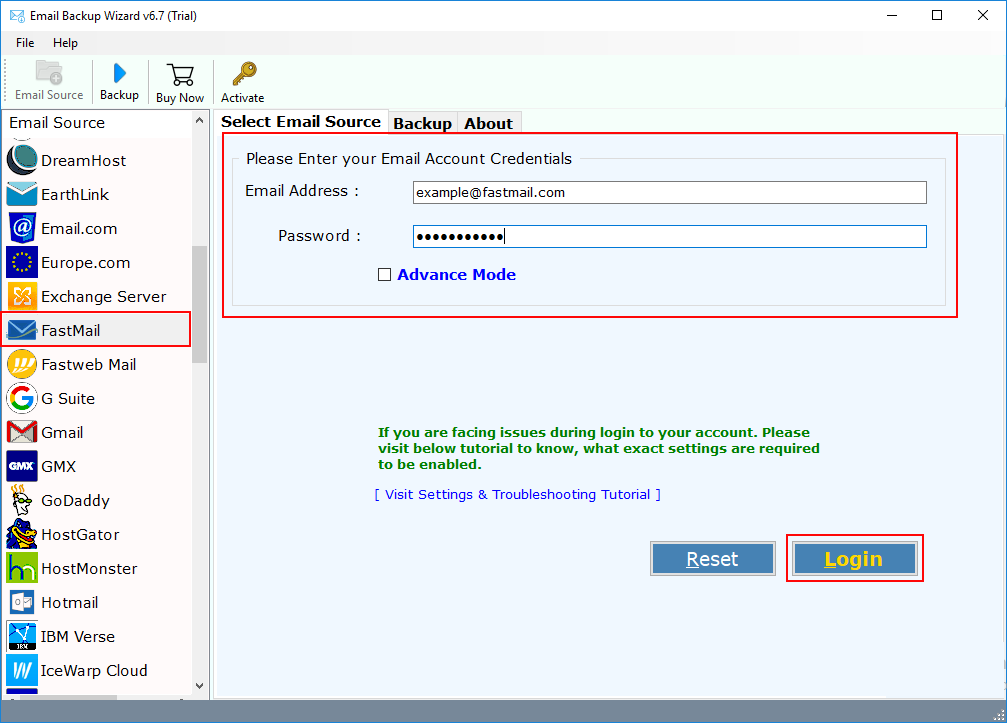
Task: Select the Gmail icon
Action: [22, 432]
